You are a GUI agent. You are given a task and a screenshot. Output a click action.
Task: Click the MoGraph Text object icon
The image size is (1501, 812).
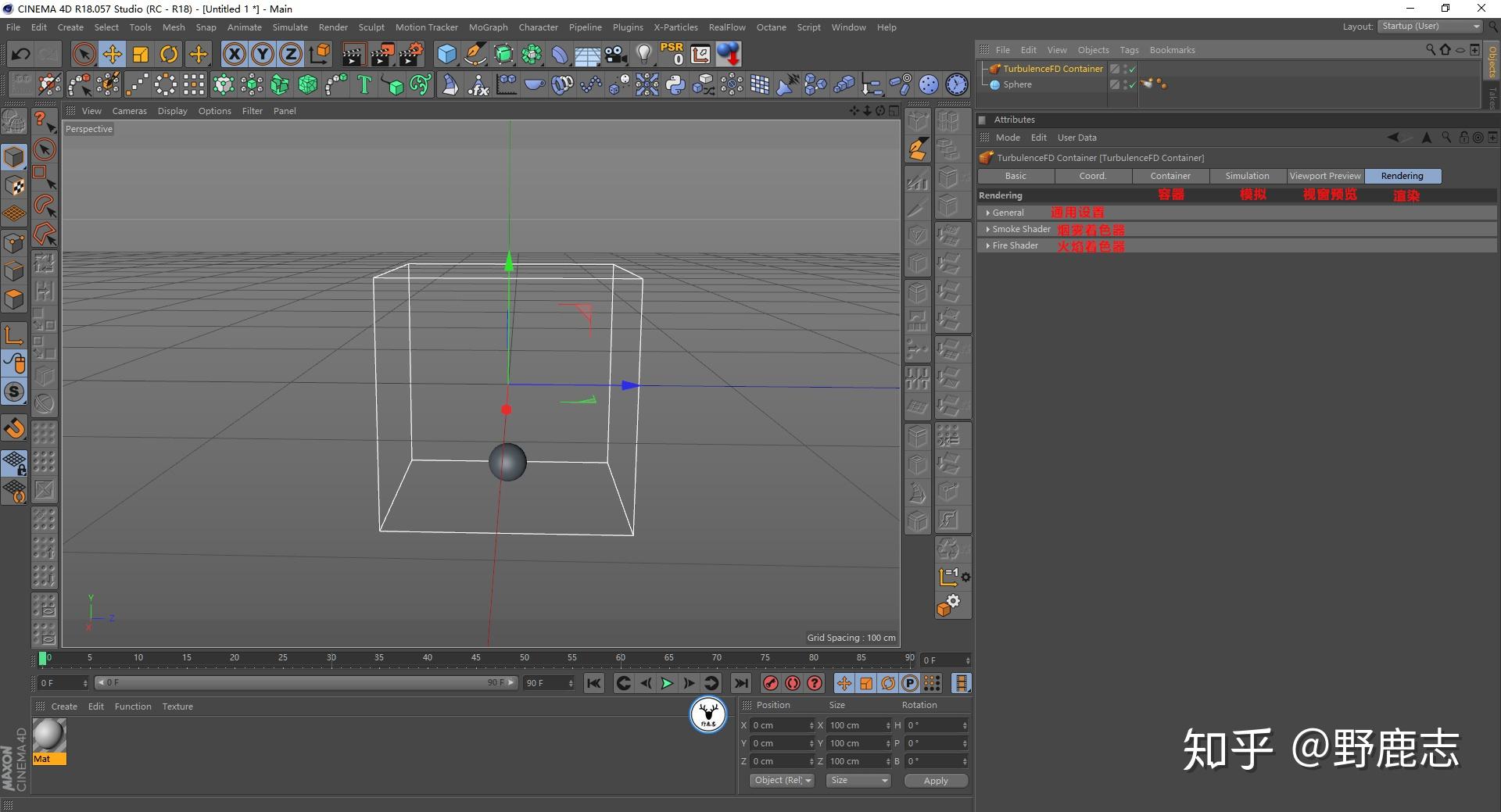pyautogui.click(x=364, y=84)
